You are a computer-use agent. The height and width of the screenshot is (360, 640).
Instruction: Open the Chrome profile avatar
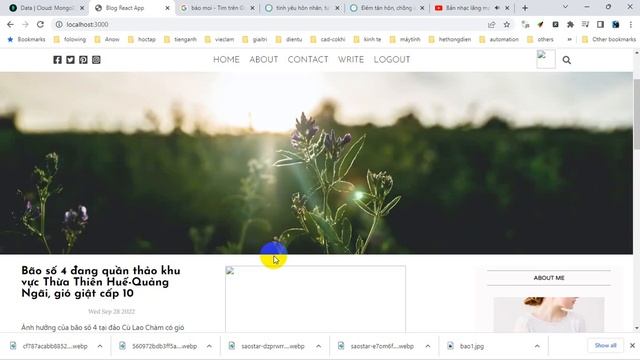616,24
